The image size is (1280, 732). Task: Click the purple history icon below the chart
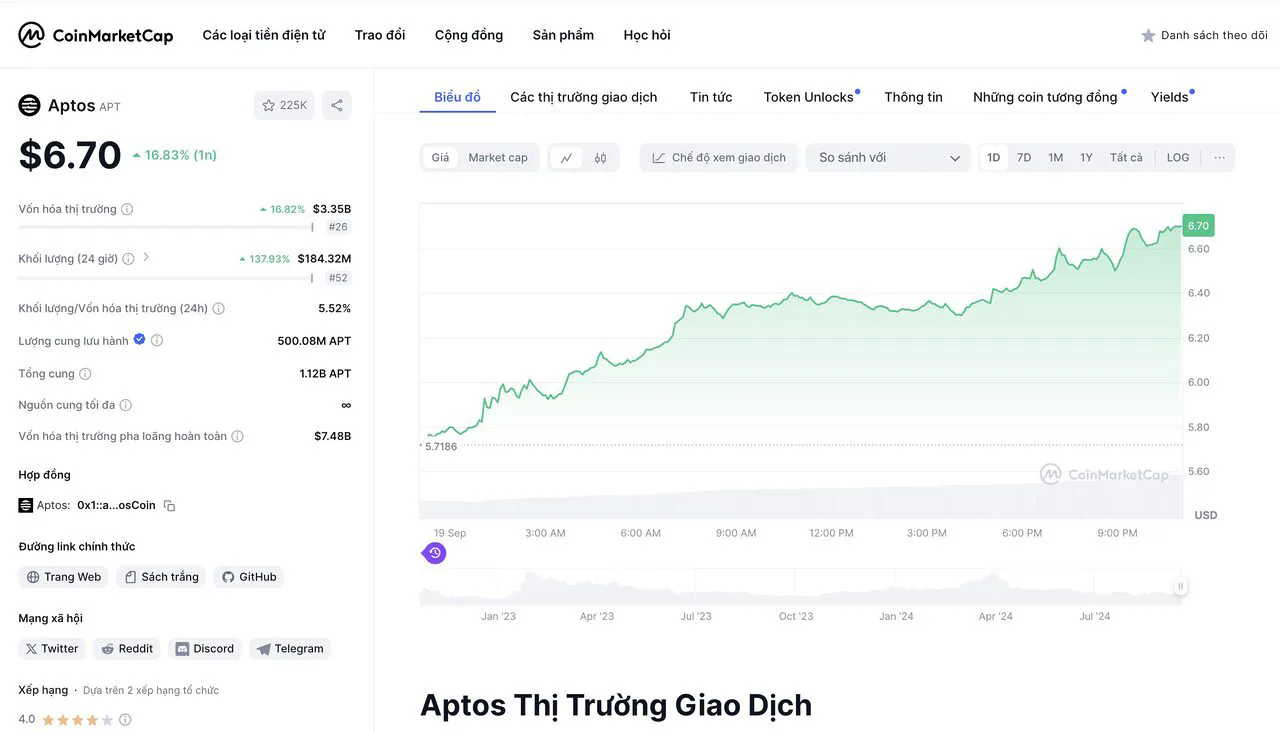click(434, 553)
